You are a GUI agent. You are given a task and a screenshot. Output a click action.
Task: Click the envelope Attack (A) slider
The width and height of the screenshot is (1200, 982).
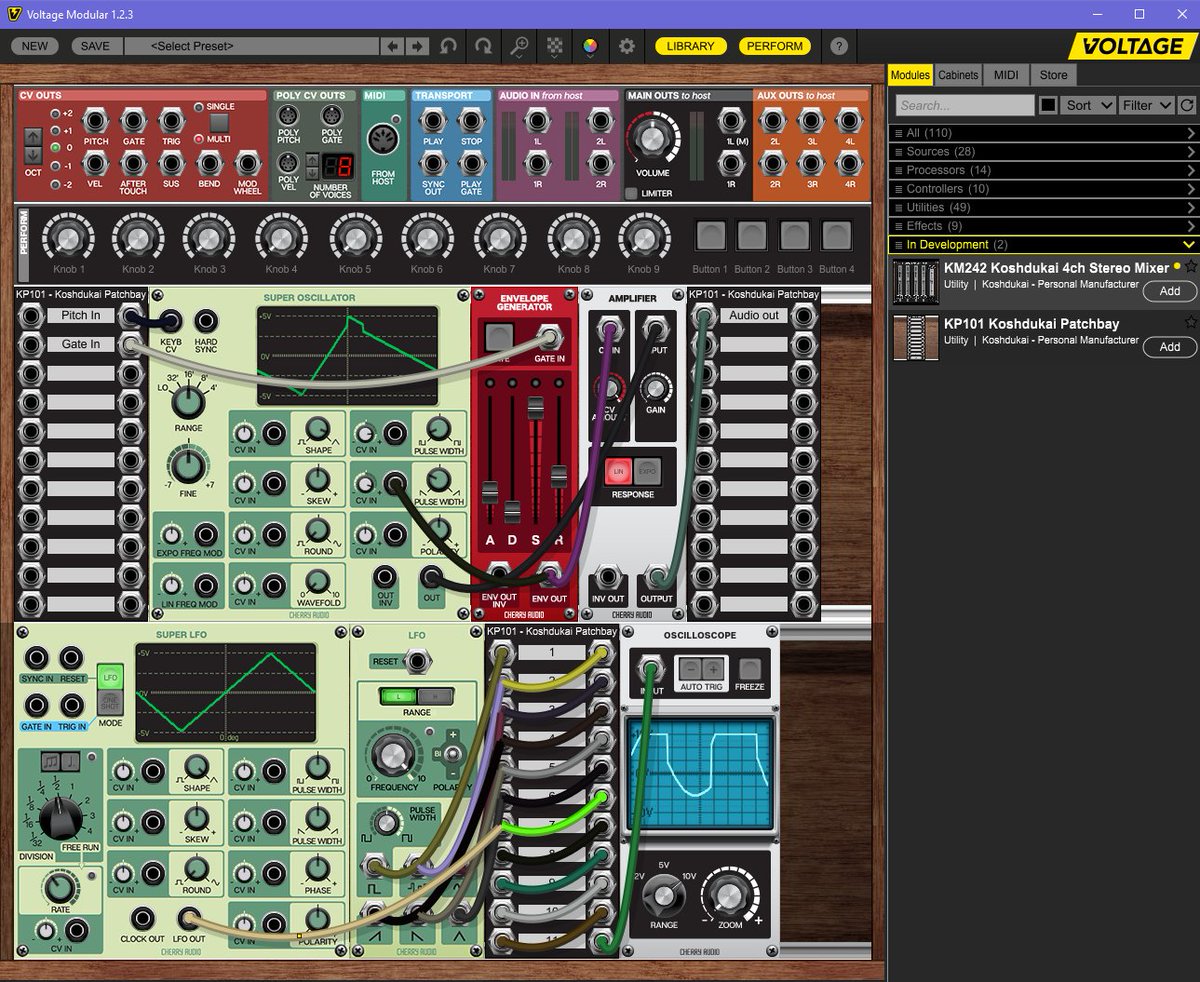pos(490,493)
